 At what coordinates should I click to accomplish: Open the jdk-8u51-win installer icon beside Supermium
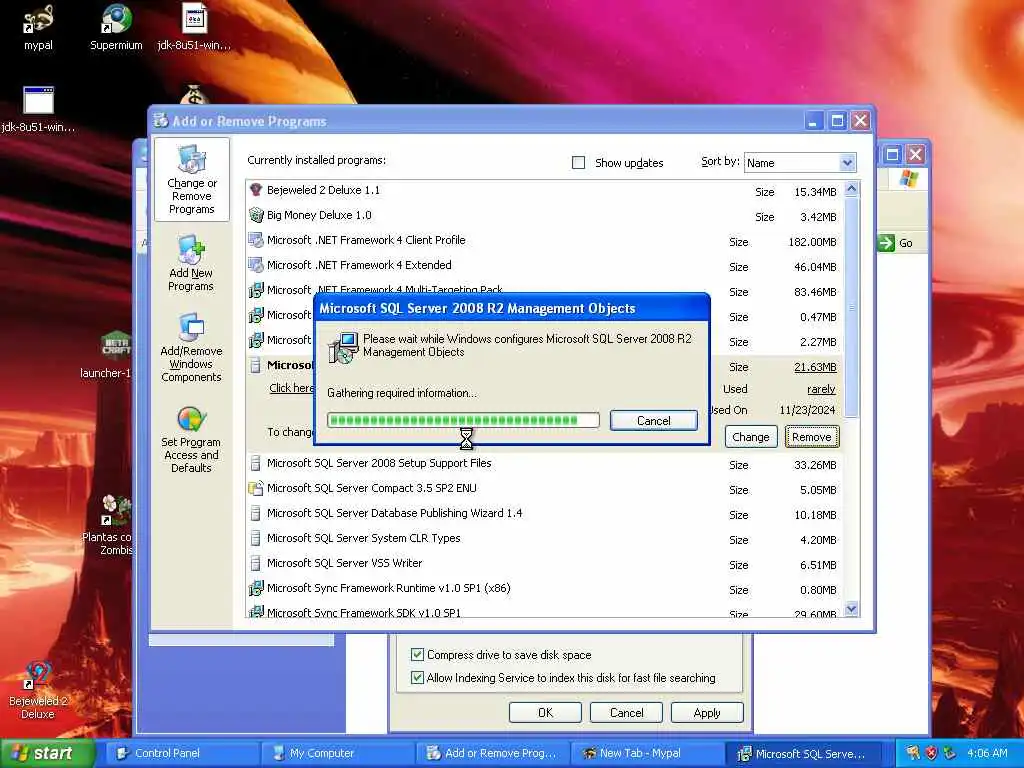point(194,19)
